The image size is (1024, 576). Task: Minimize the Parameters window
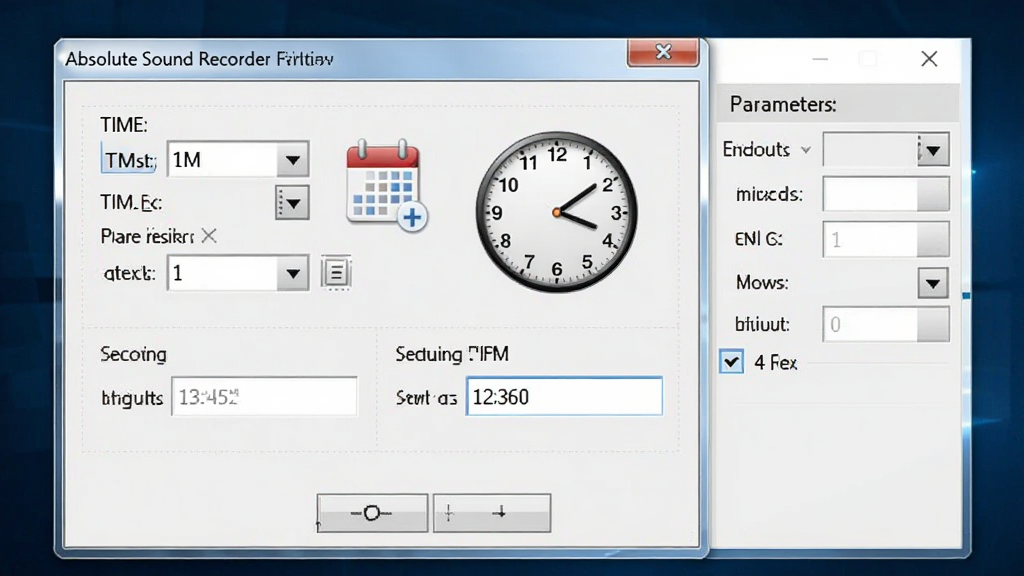click(820, 59)
